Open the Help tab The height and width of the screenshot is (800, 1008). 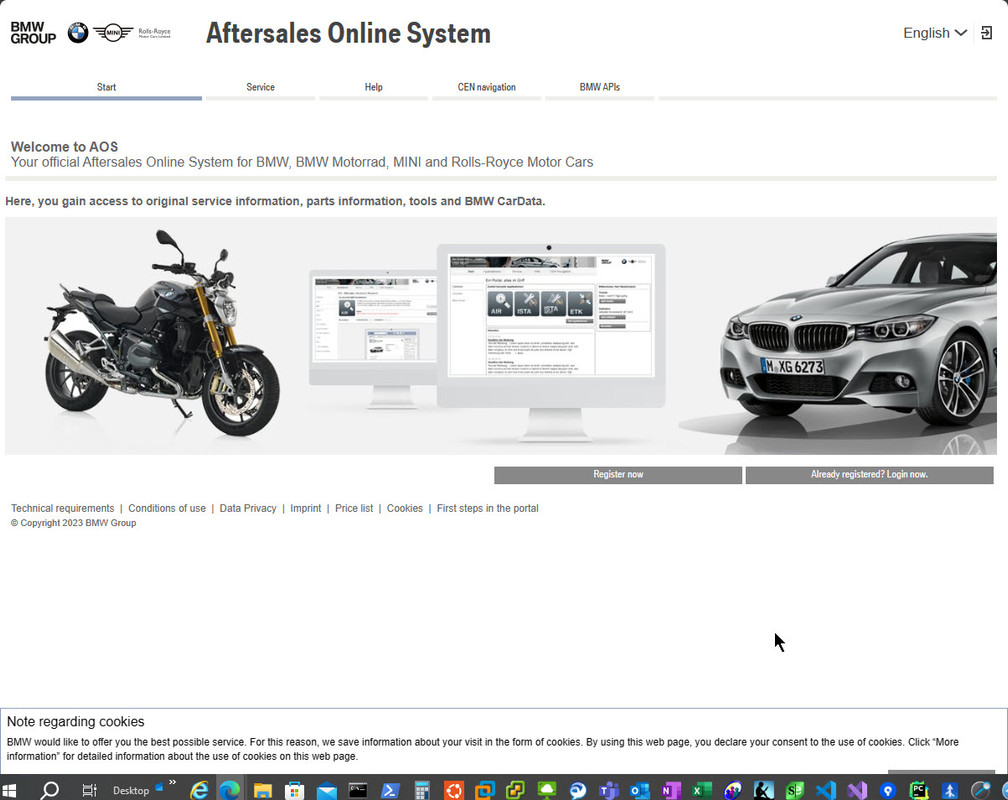[x=374, y=87]
